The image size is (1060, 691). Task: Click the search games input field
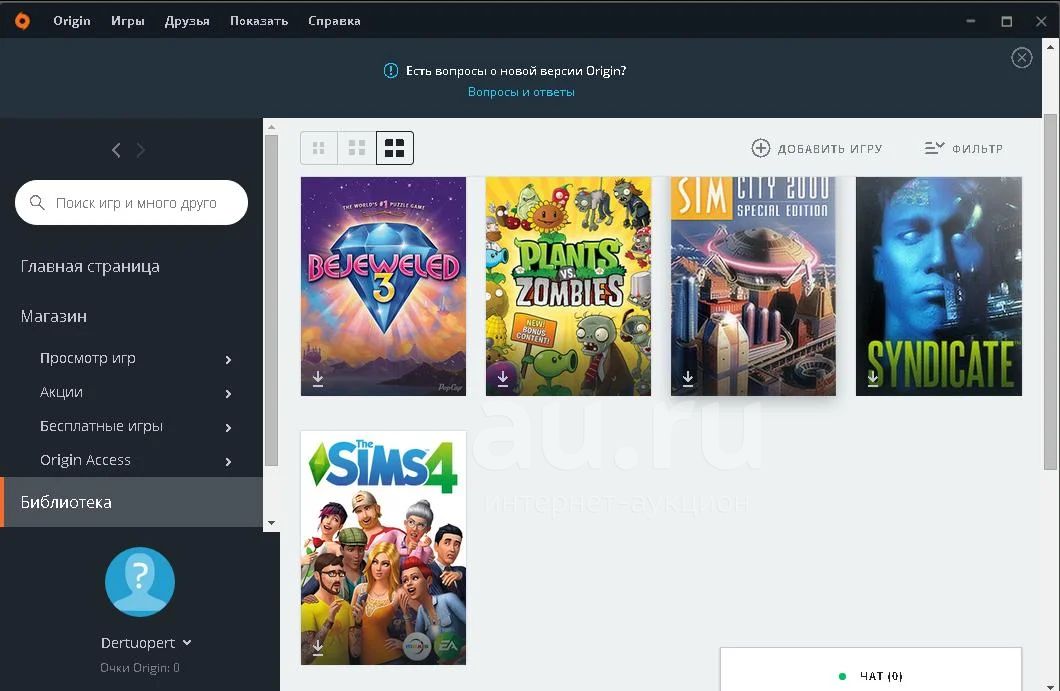coord(131,202)
